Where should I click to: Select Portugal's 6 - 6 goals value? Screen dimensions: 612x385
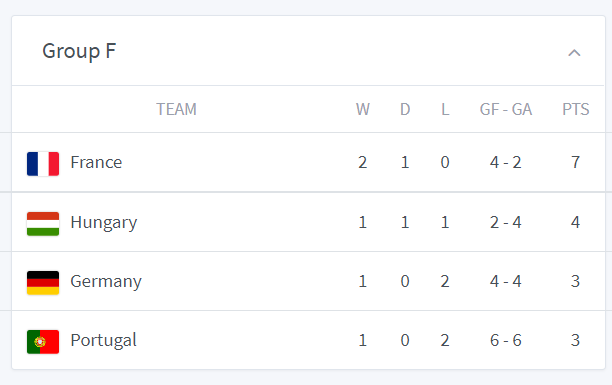[506, 340]
